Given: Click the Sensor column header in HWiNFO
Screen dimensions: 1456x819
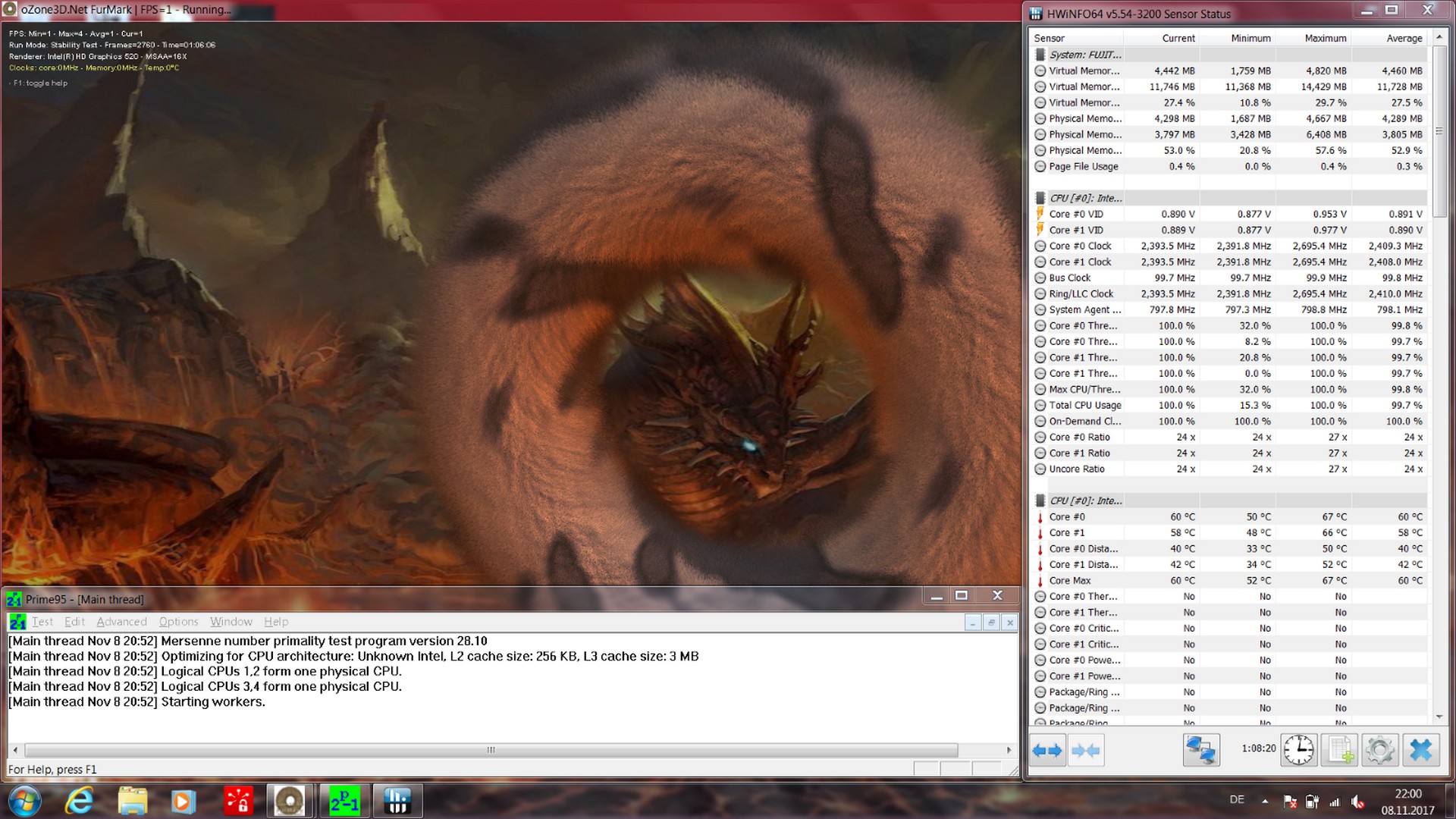Looking at the screenshot, I should (x=1078, y=38).
